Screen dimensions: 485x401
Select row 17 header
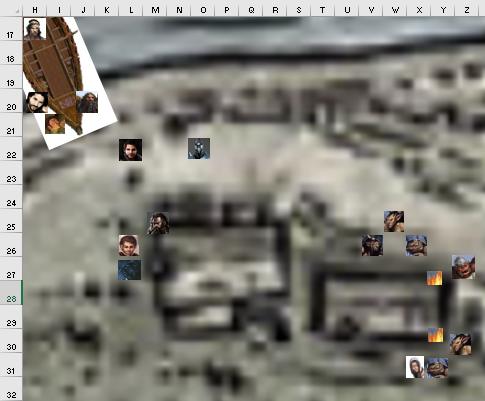click(11, 29)
